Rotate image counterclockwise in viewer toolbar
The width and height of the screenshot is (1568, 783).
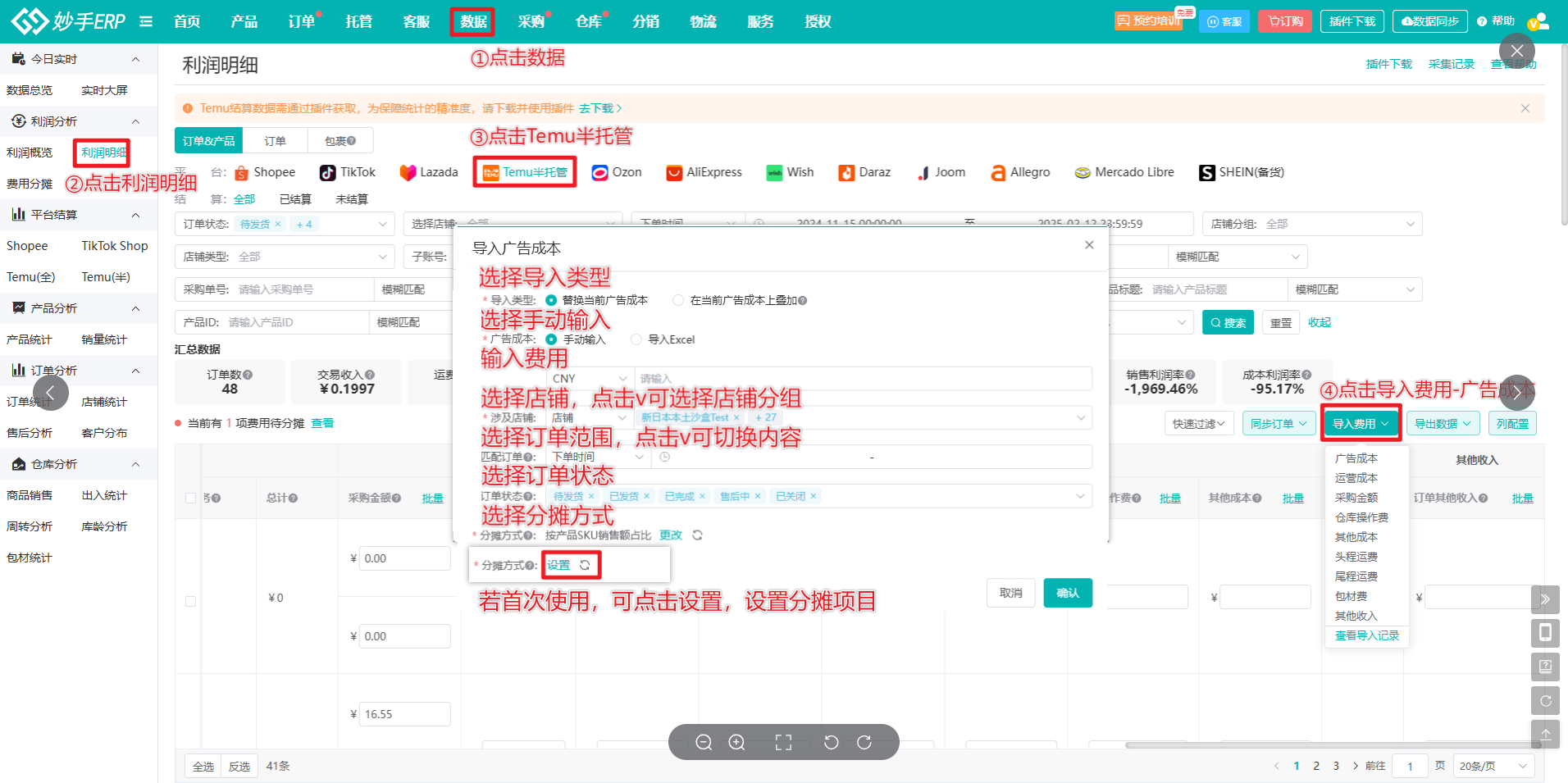point(831,742)
